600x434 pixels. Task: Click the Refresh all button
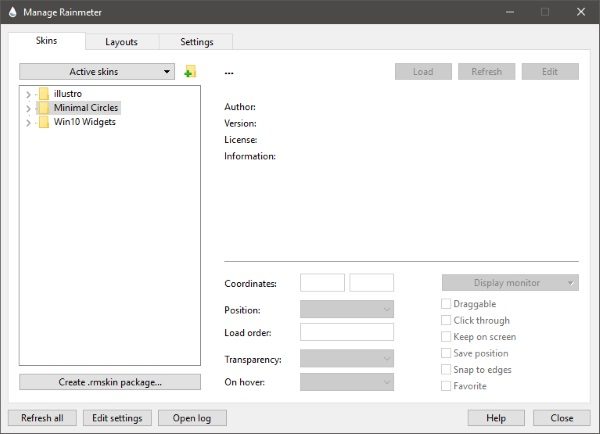coord(42,418)
